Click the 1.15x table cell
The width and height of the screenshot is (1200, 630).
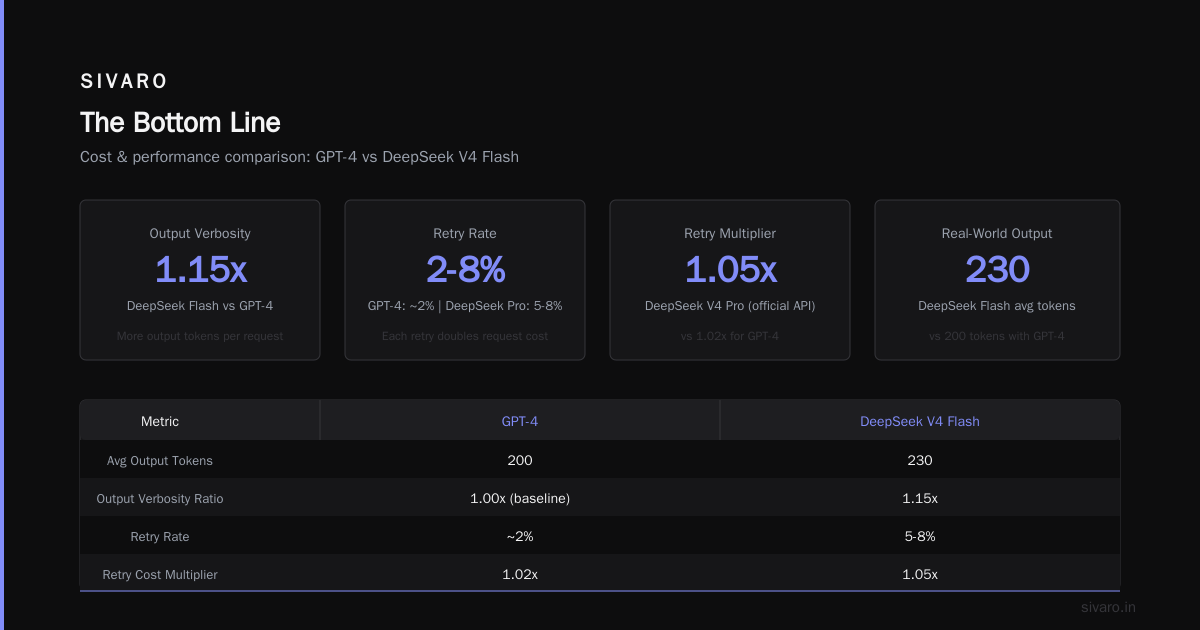920,498
